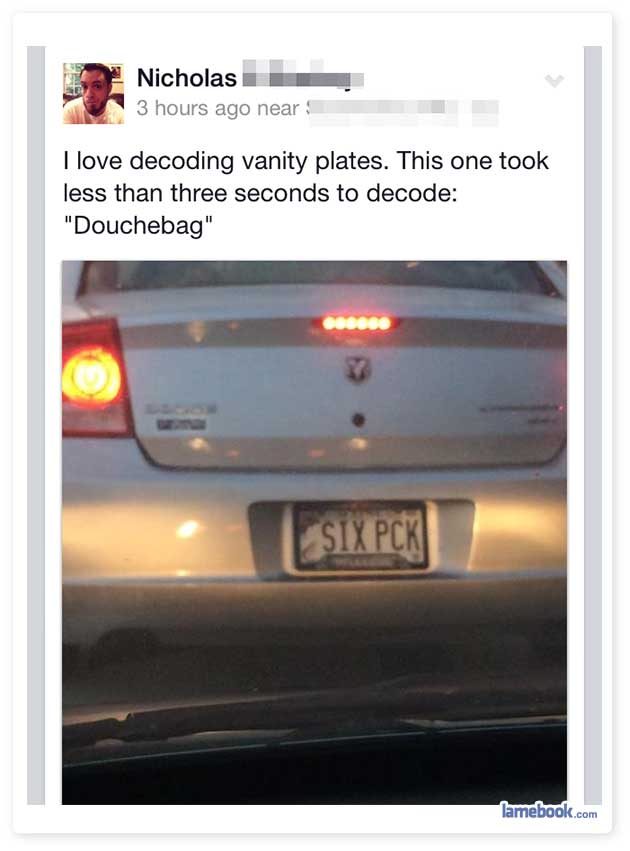Click the model badge on trunk right

tap(519, 411)
